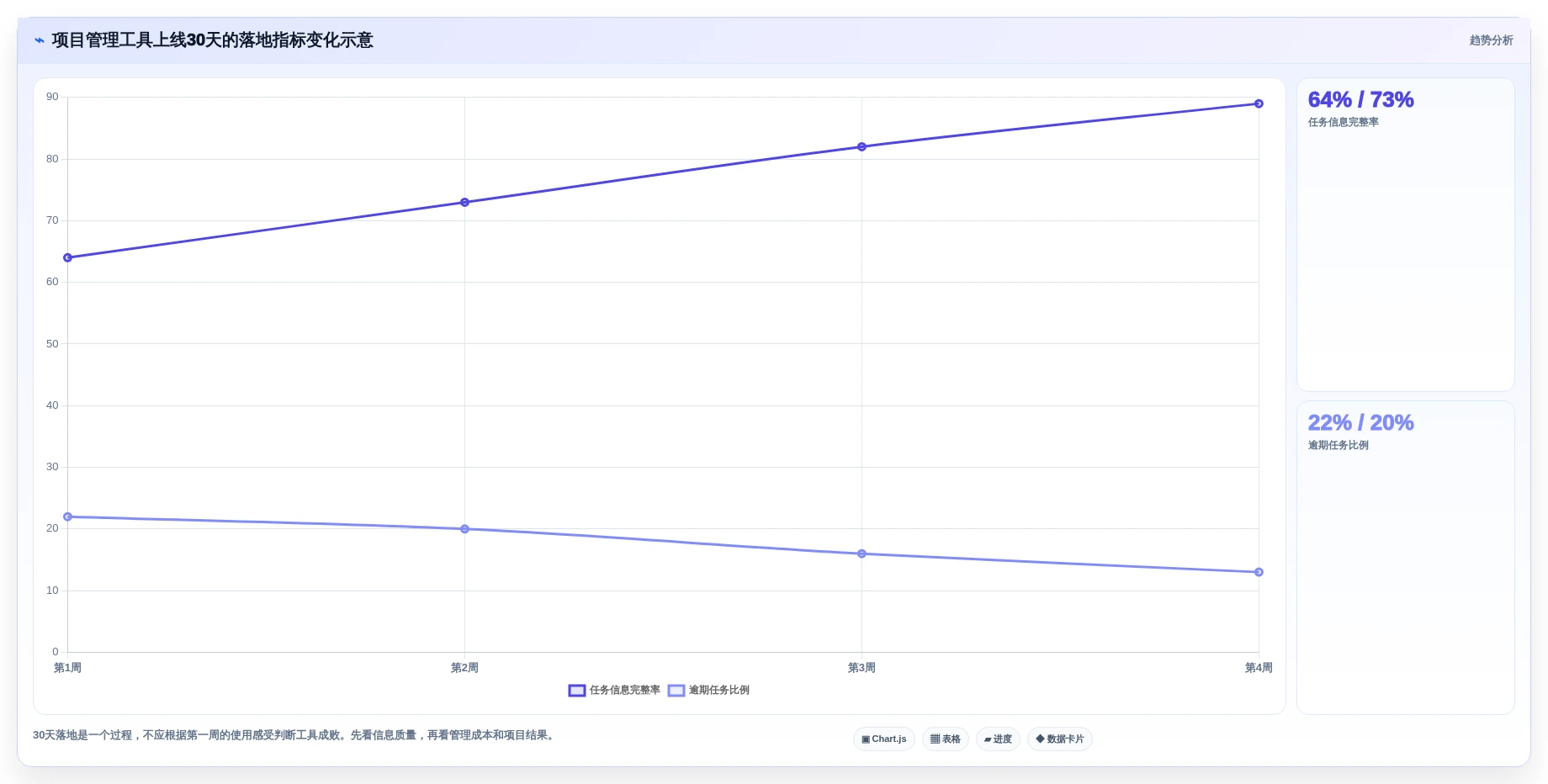Click the 第2周 point on completeness line
Image resolution: width=1548 pixels, height=784 pixels.
point(464,203)
